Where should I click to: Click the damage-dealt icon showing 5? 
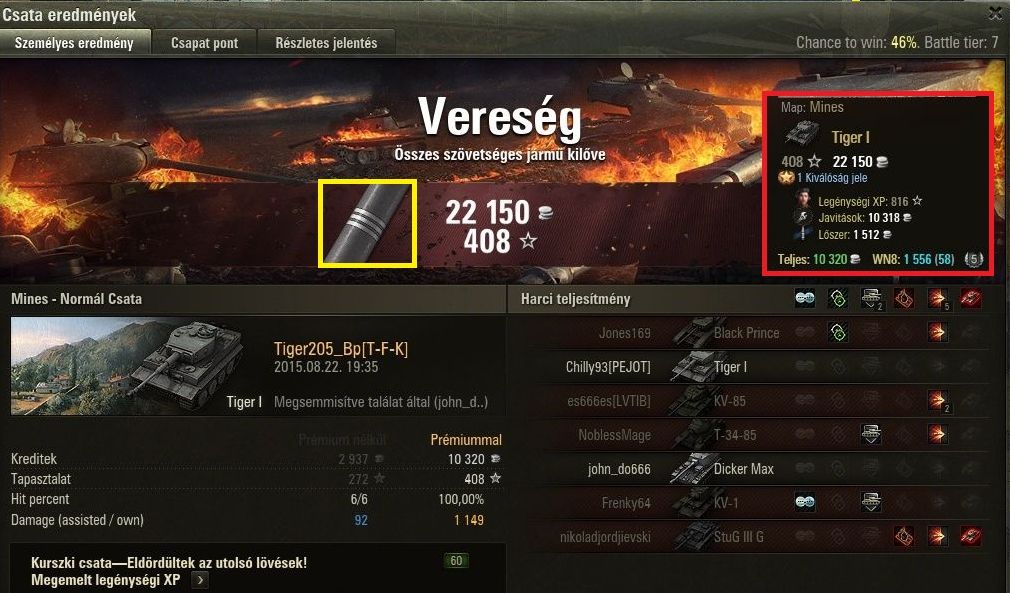938,298
